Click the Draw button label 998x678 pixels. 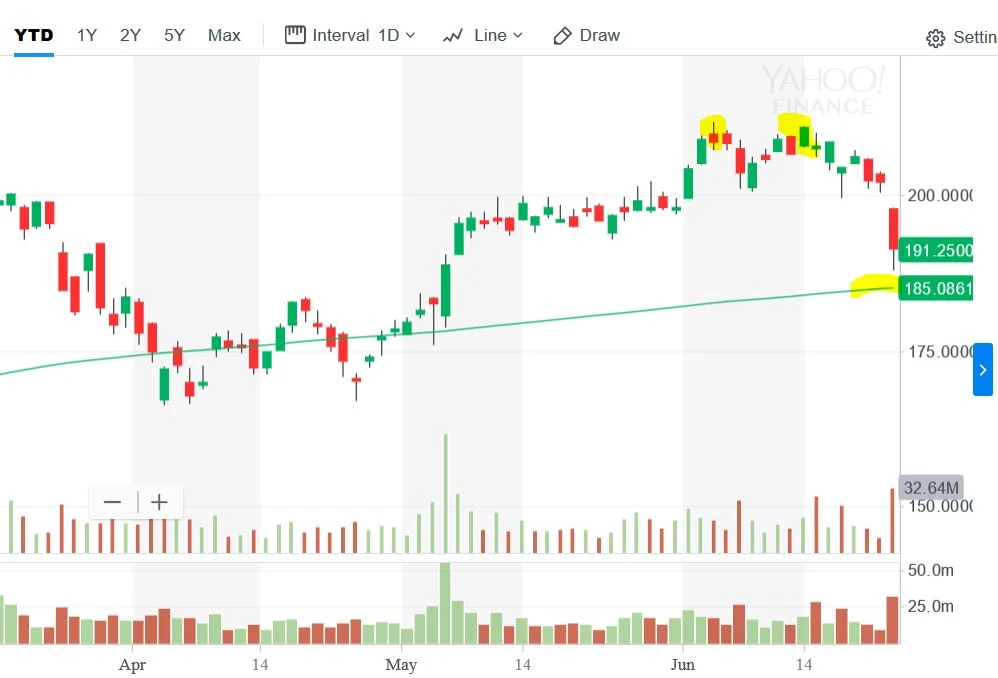point(600,35)
